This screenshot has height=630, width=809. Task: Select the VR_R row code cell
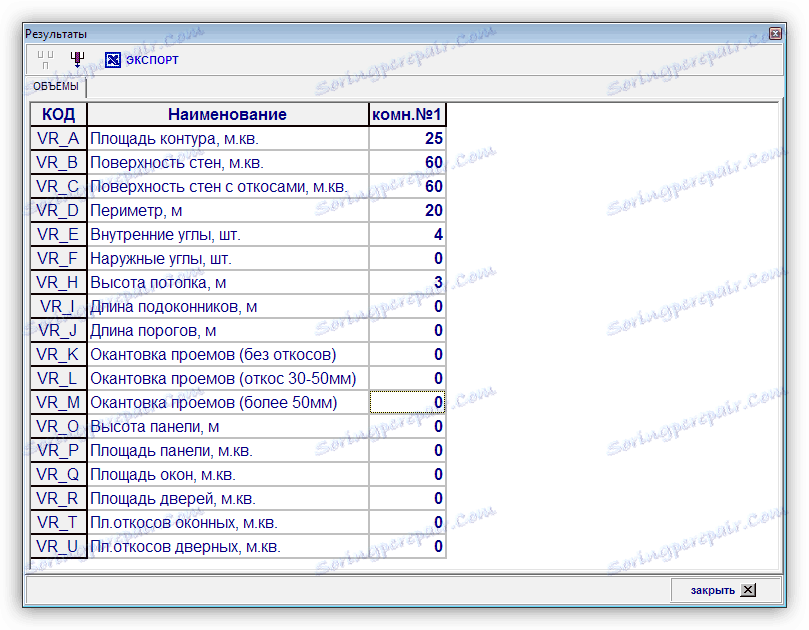tap(58, 498)
